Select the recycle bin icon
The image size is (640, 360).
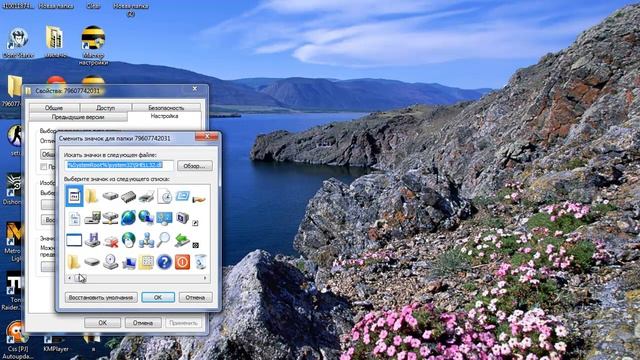point(200,262)
